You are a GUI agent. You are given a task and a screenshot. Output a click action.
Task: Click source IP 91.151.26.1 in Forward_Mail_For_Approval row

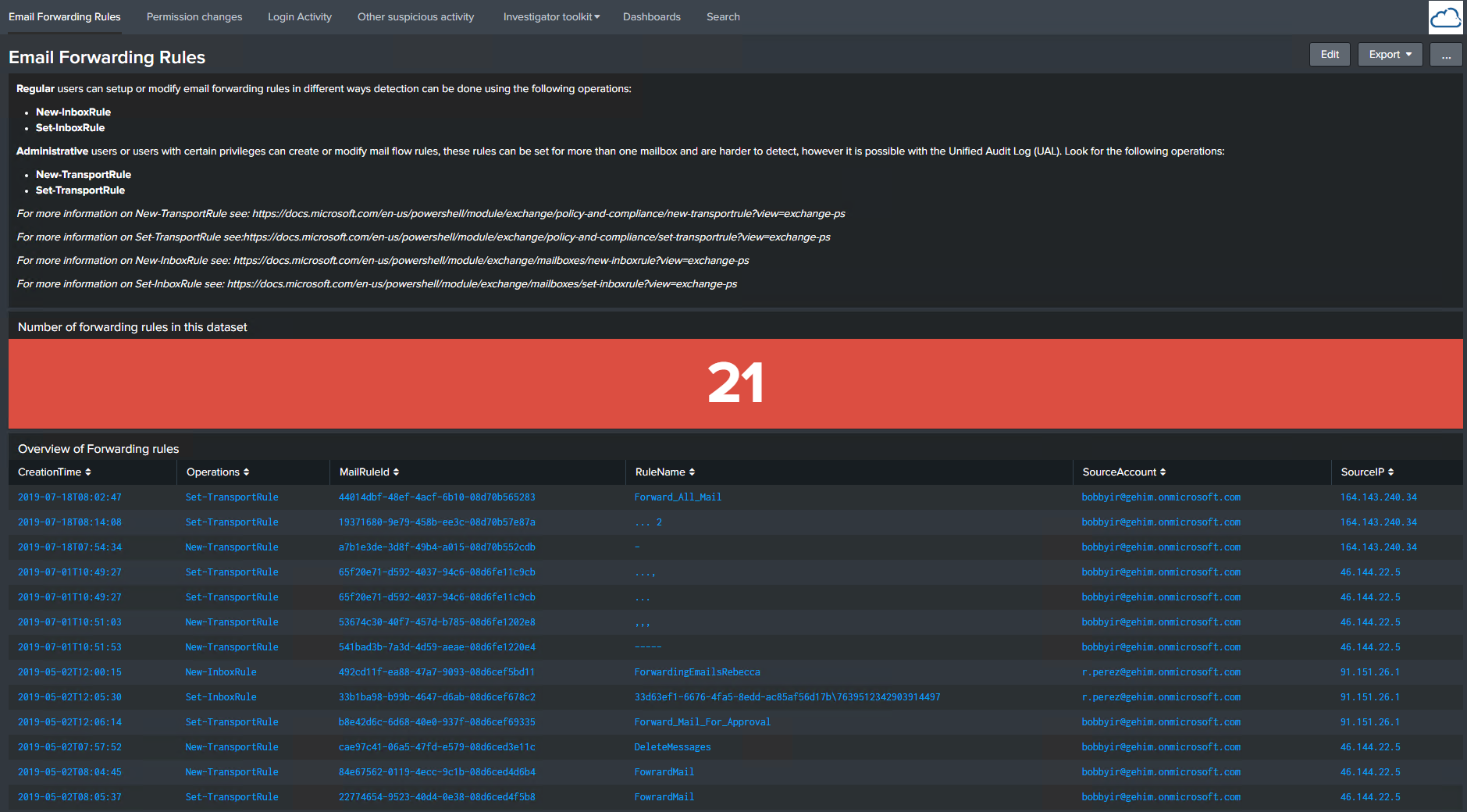coord(1370,722)
